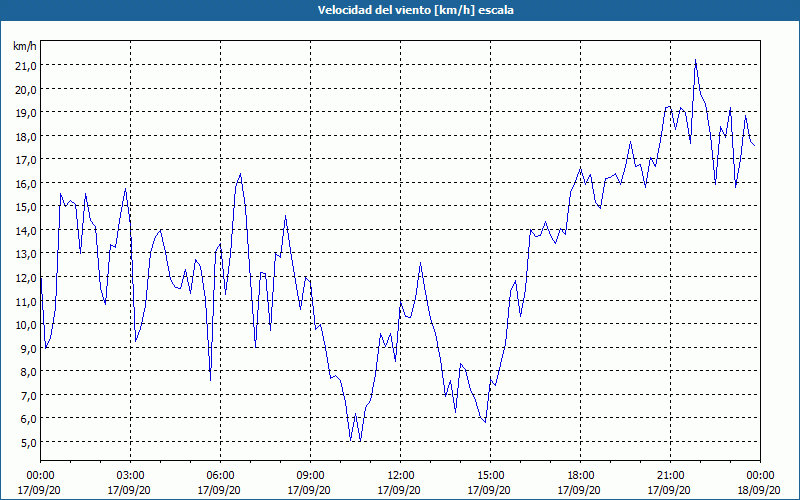Click the '17/09/20' date below the first 00:00
The width and height of the screenshot is (800, 500).
[40, 490]
